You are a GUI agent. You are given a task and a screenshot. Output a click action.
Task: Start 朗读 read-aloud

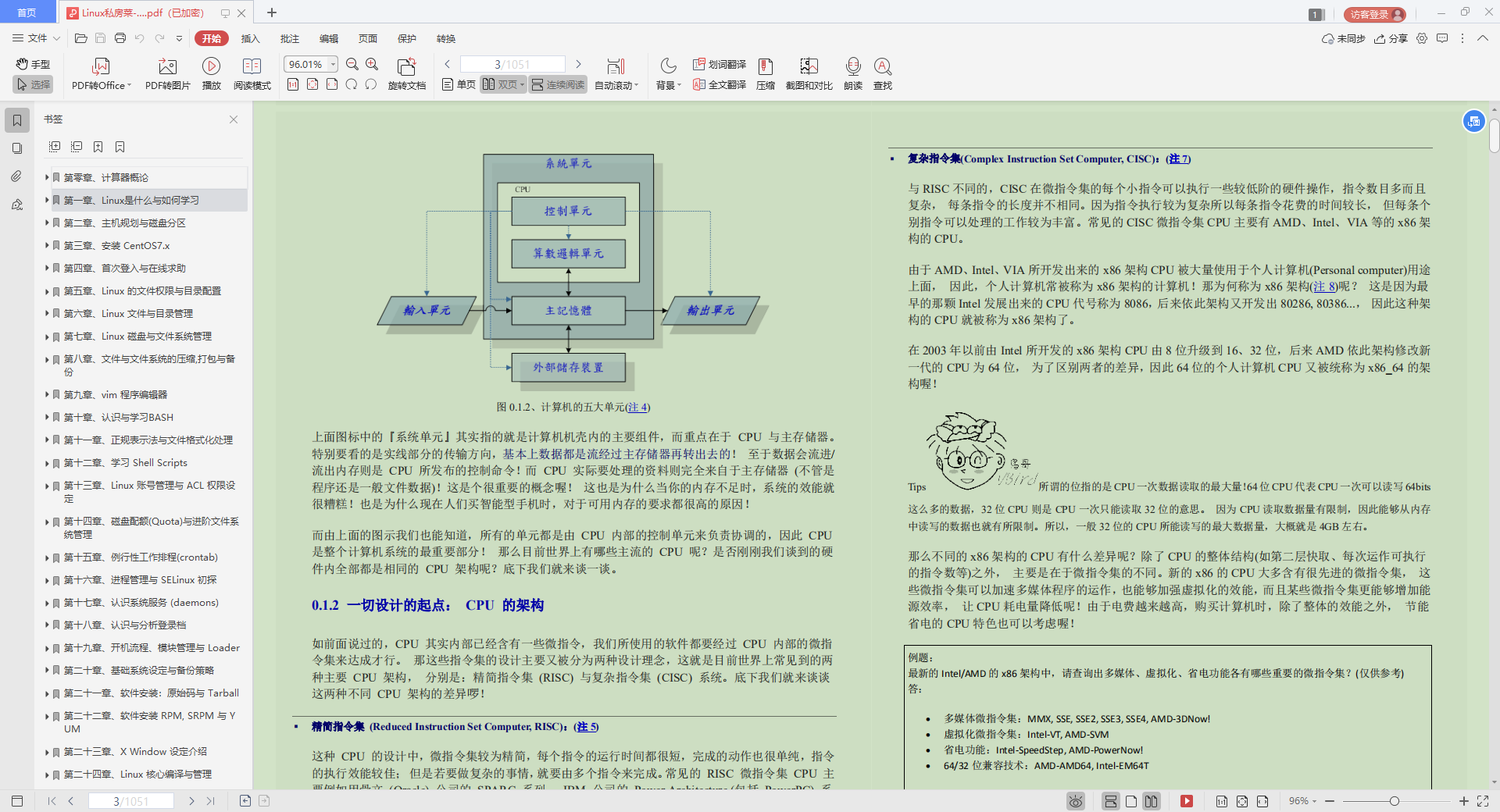coord(853,74)
